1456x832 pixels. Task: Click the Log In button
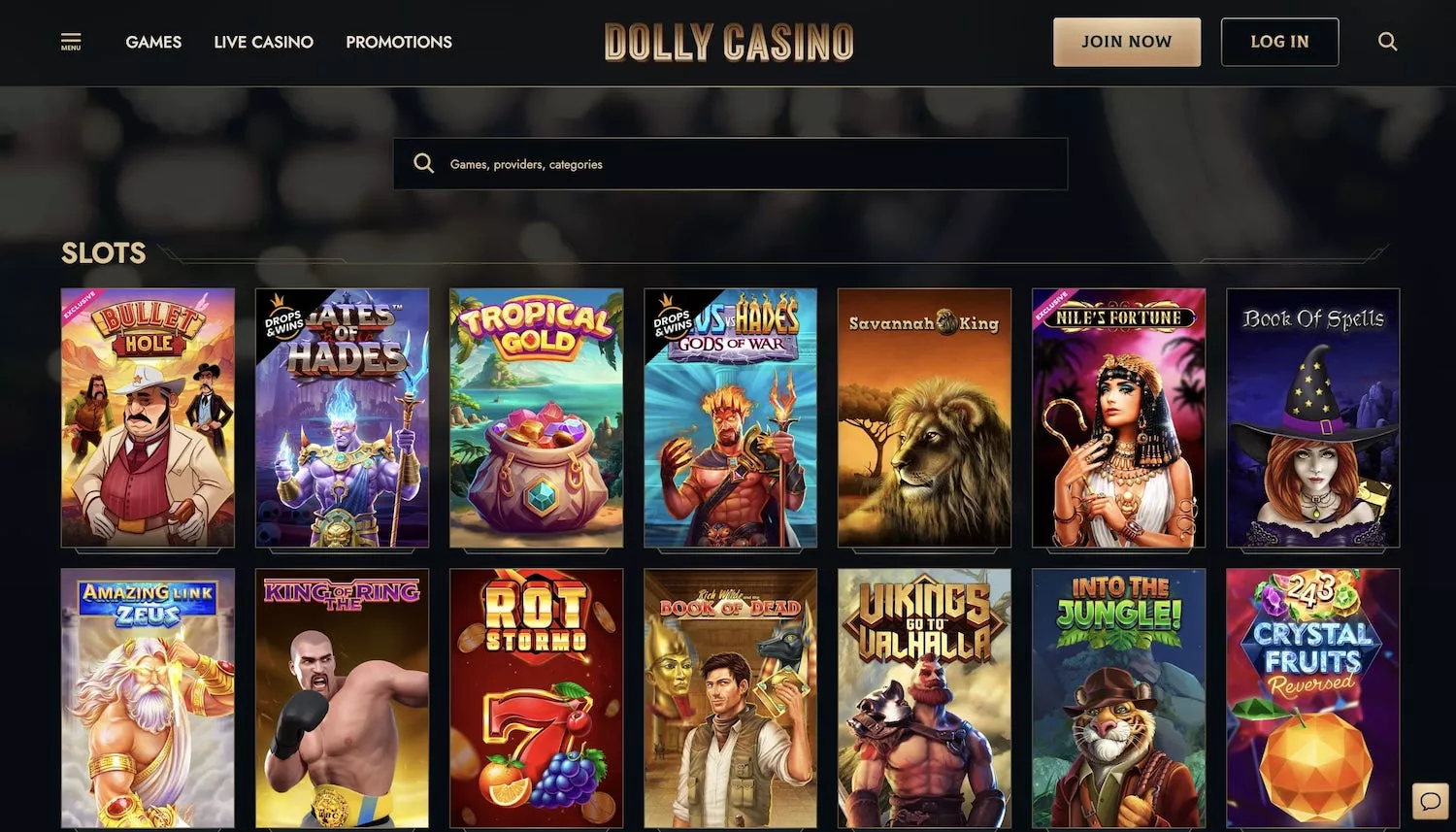click(1279, 42)
